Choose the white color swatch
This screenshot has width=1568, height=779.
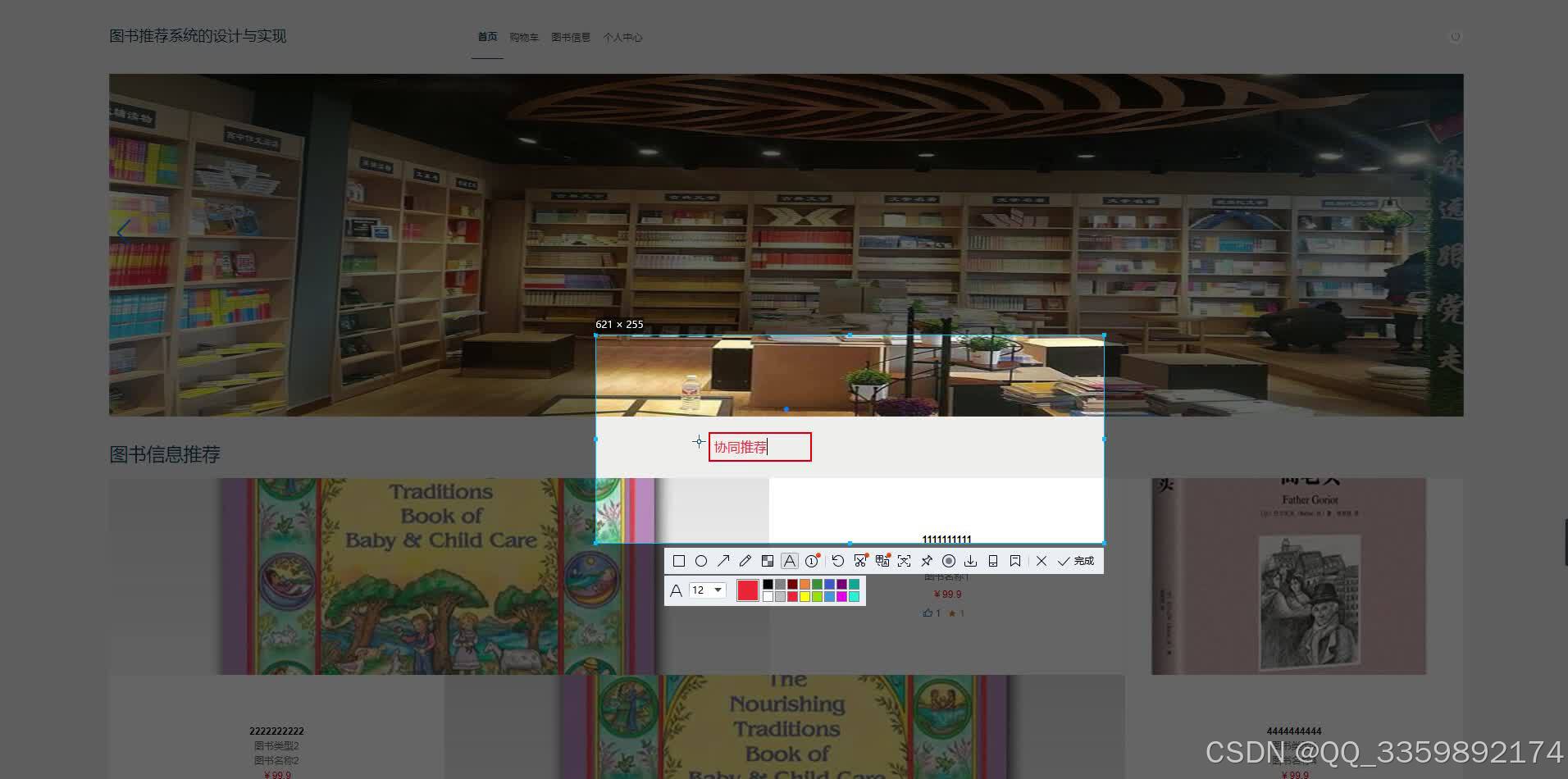click(x=768, y=596)
